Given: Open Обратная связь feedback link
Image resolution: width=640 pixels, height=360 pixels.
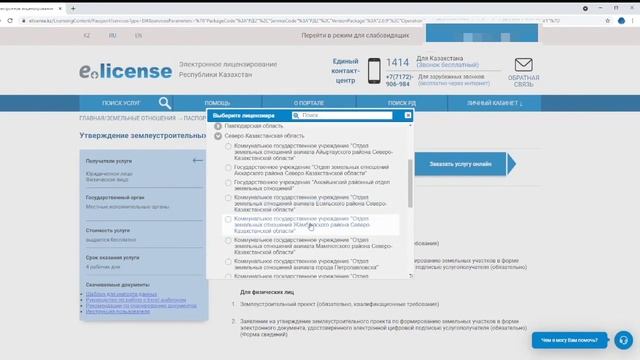Looking at the screenshot, I should point(523,81).
